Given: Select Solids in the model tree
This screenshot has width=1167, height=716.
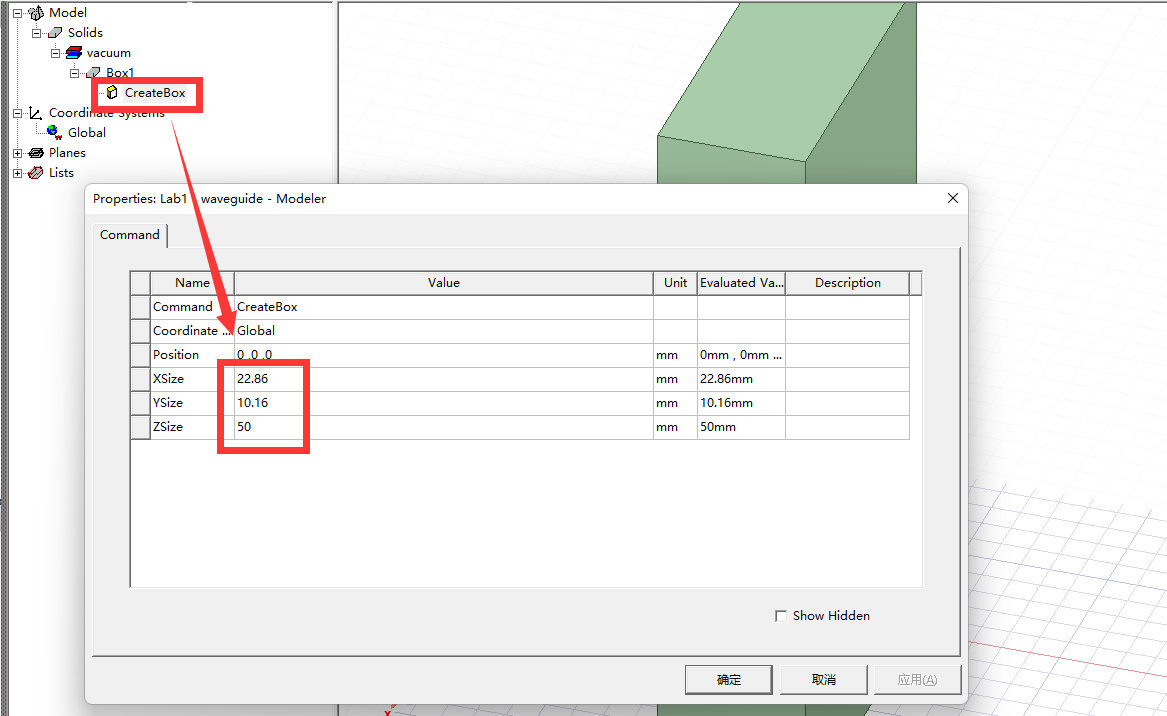Looking at the screenshot, I should pyautogui.click(x=86, y=33).
